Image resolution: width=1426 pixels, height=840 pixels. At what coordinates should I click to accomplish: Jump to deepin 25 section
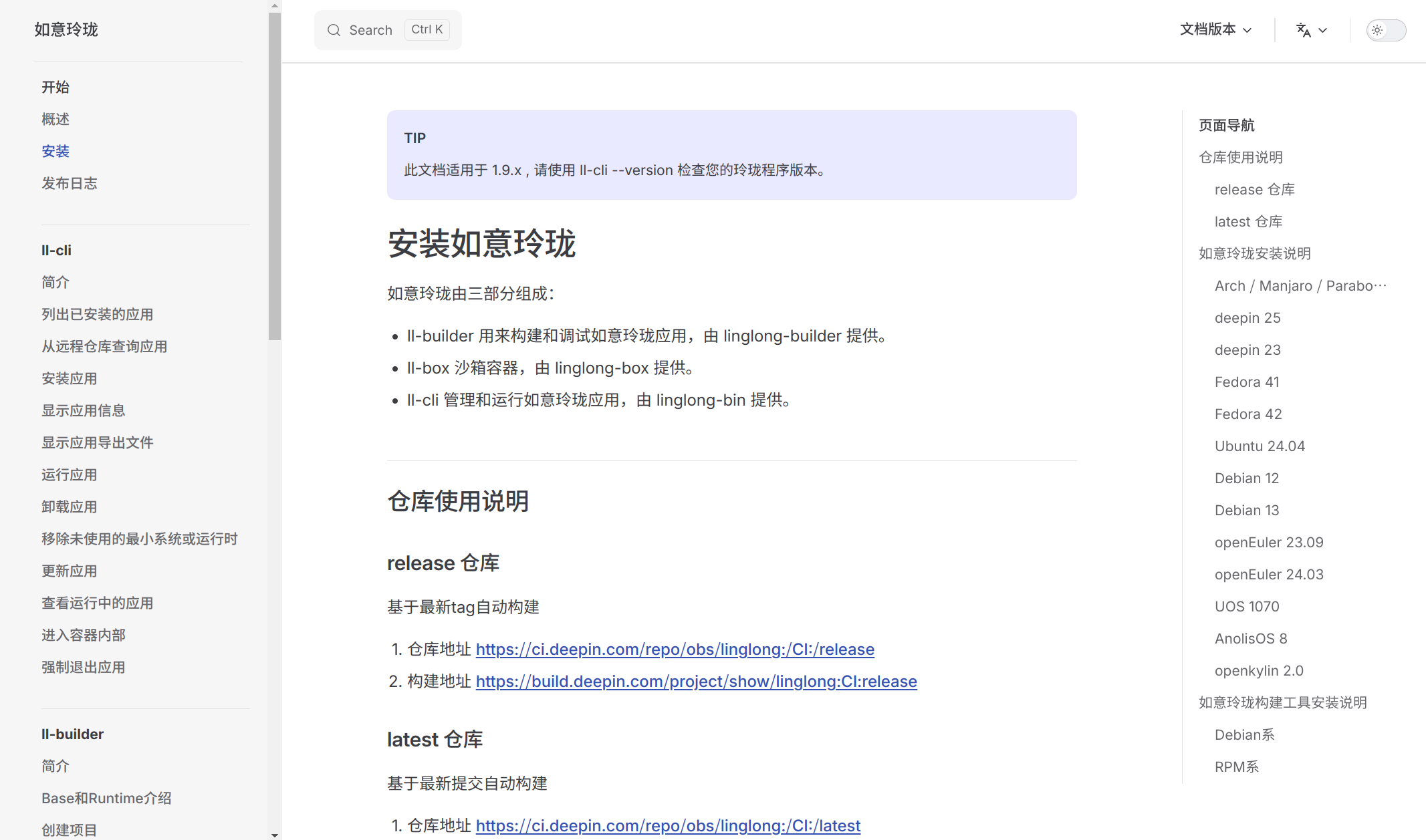click(1247, 317)
